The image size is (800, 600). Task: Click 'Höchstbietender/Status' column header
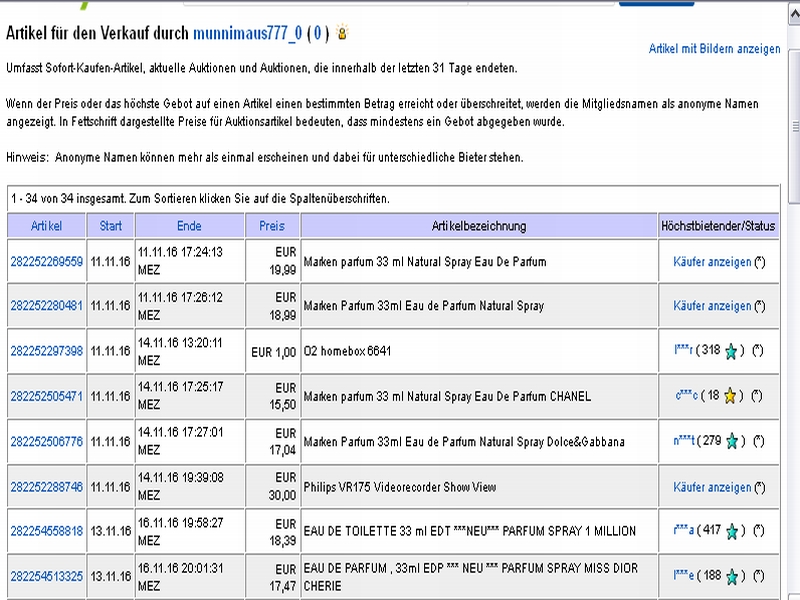click(x=718, y=226)
